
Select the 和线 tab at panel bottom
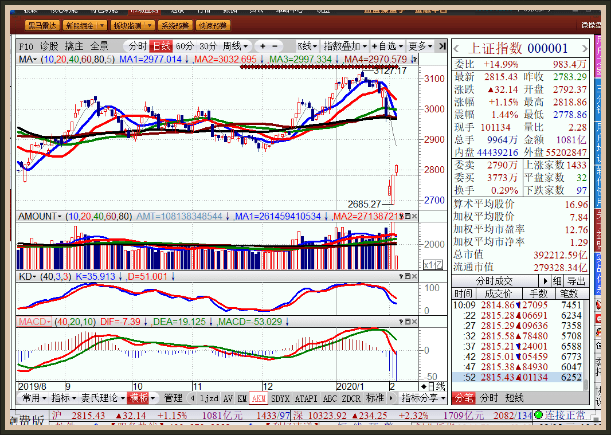[x=514, y=398]
